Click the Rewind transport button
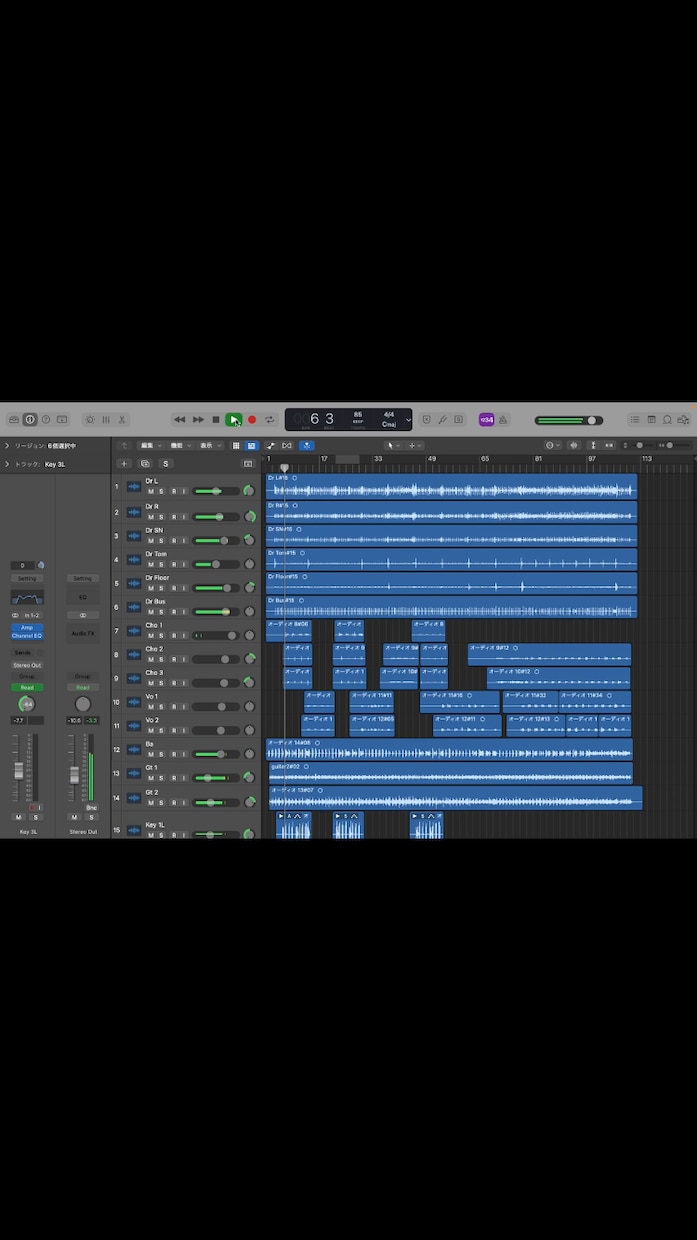Screen dimensions: 697x1240 pyautogui.click(x=180, y=420)
